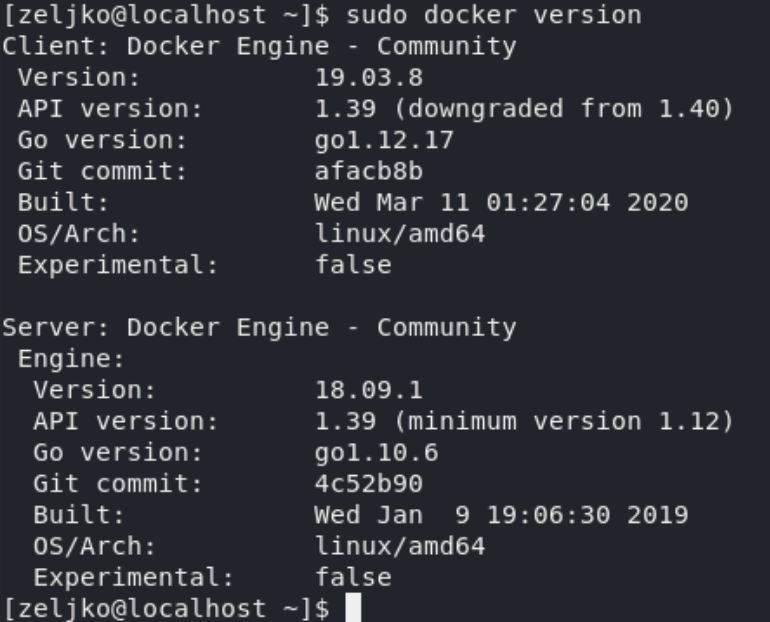Click the 'Server: Docker Engine - Community' heading
Screen dimensions: 770x622
pos(259,327)
